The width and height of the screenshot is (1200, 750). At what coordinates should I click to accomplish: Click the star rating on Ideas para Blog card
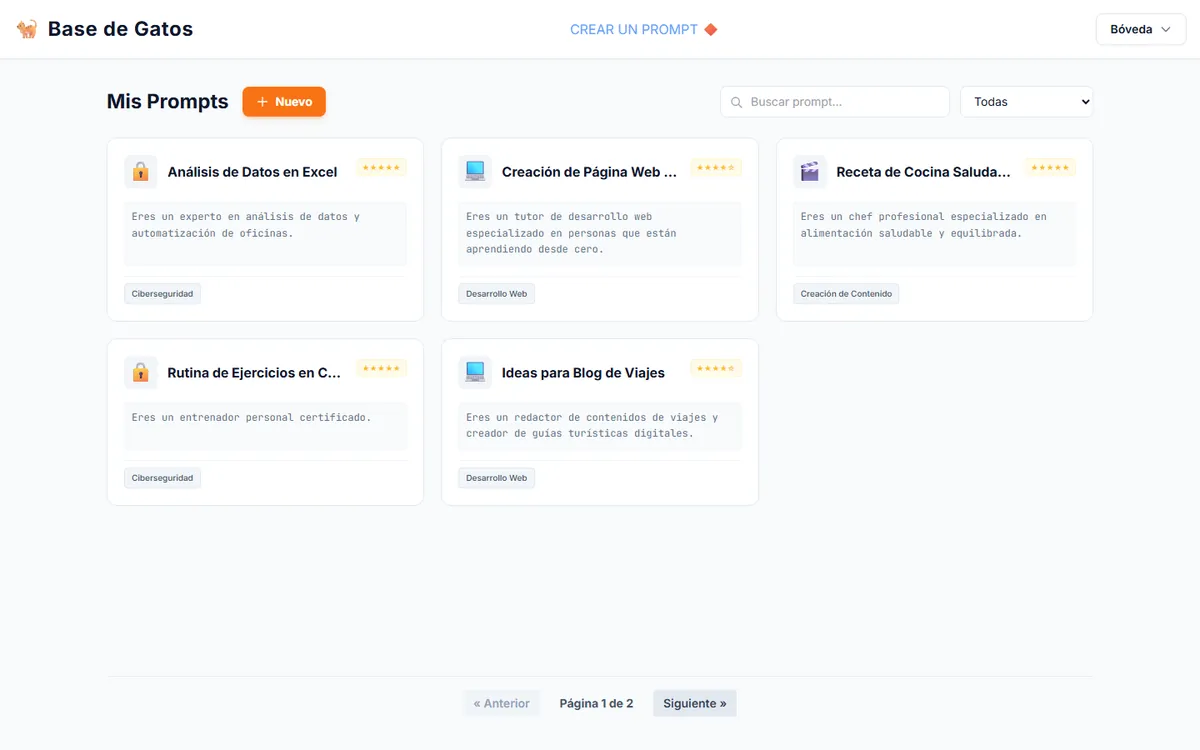point(716,368)
